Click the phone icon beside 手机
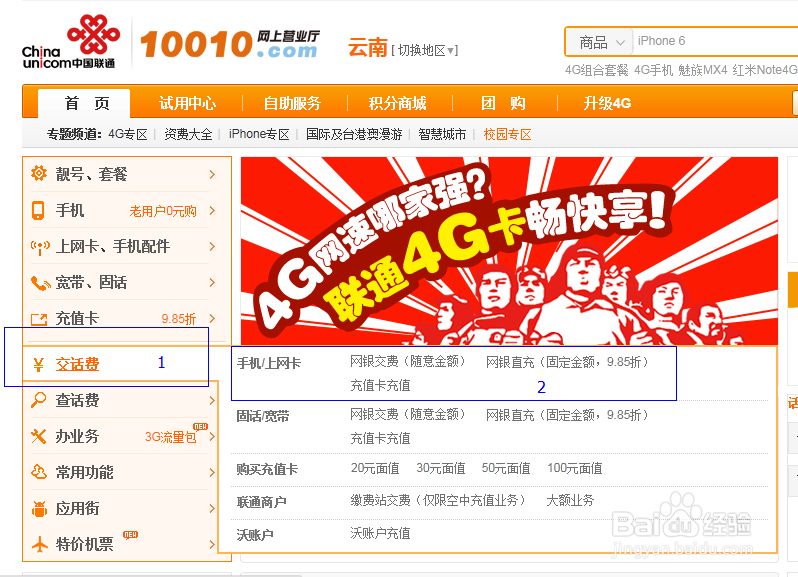 pyautogui.click(x=38, y=210)
